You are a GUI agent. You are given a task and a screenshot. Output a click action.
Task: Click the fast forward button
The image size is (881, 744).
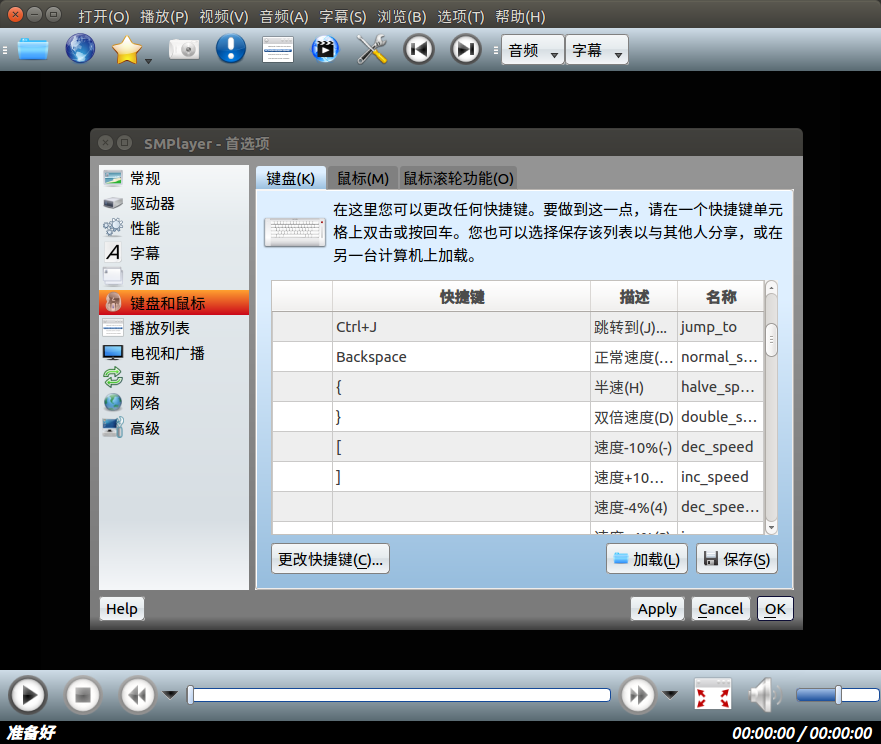pos(638,695)
